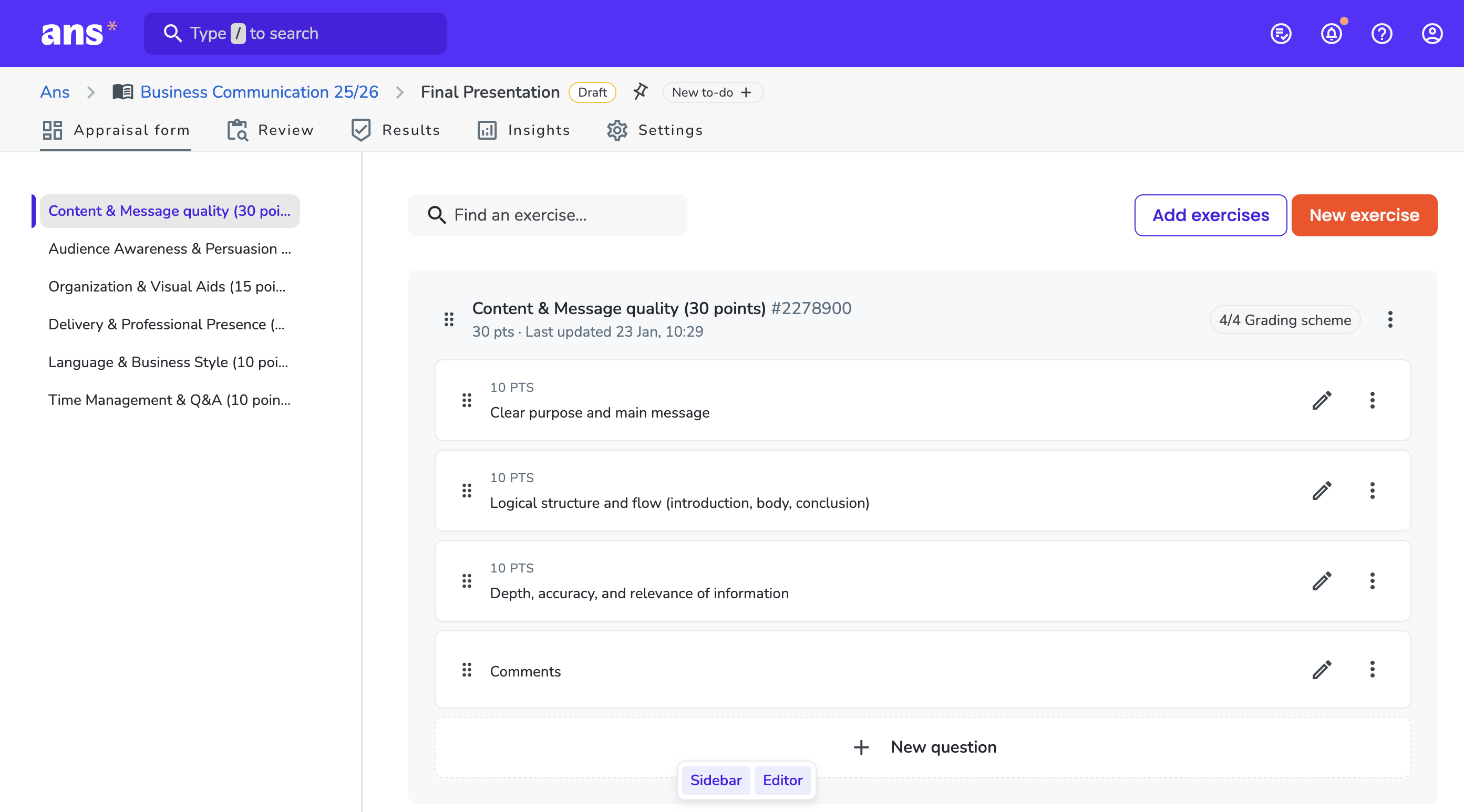The height and width of the screenshot is (812, 1464).
Task: Open more options for Logical structure and flow
Action: point(1372,491)
